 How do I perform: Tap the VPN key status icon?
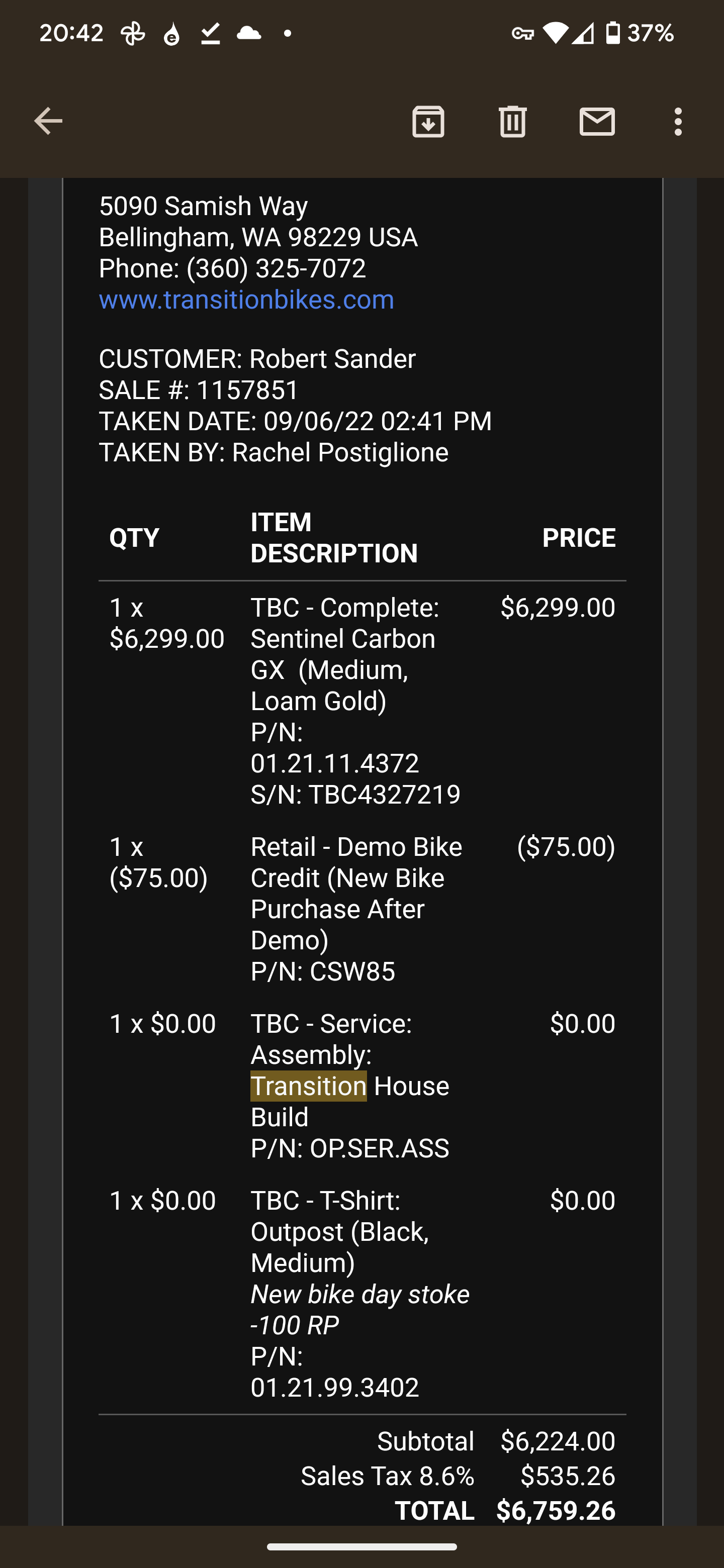tap(522, 34)
